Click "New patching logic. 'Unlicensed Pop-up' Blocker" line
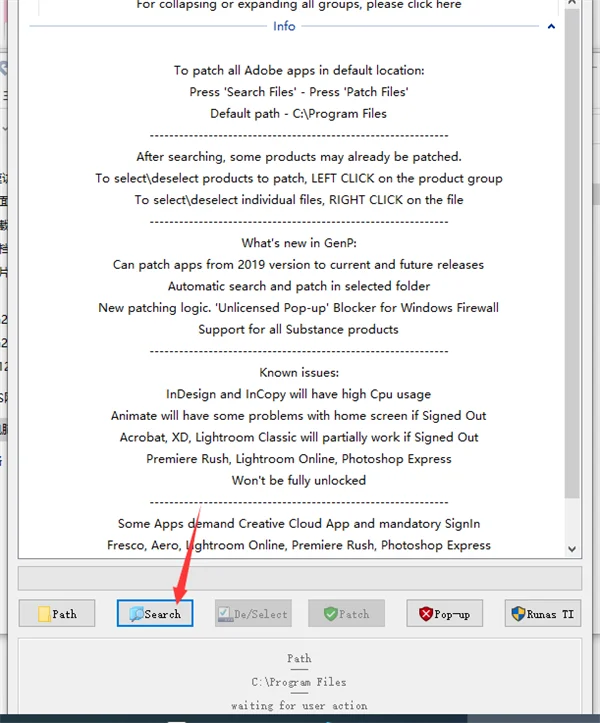The image size is (600, 723). point(298,308)
